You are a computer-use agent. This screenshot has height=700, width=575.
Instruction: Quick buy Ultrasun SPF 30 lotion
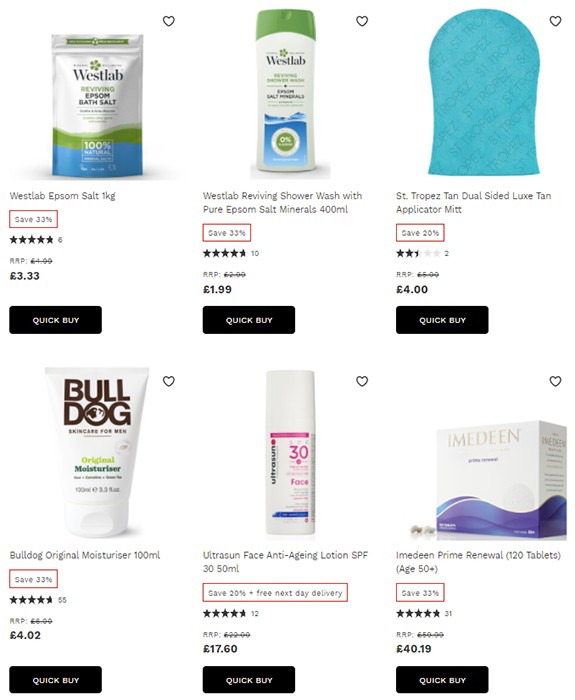coord(249,680)
